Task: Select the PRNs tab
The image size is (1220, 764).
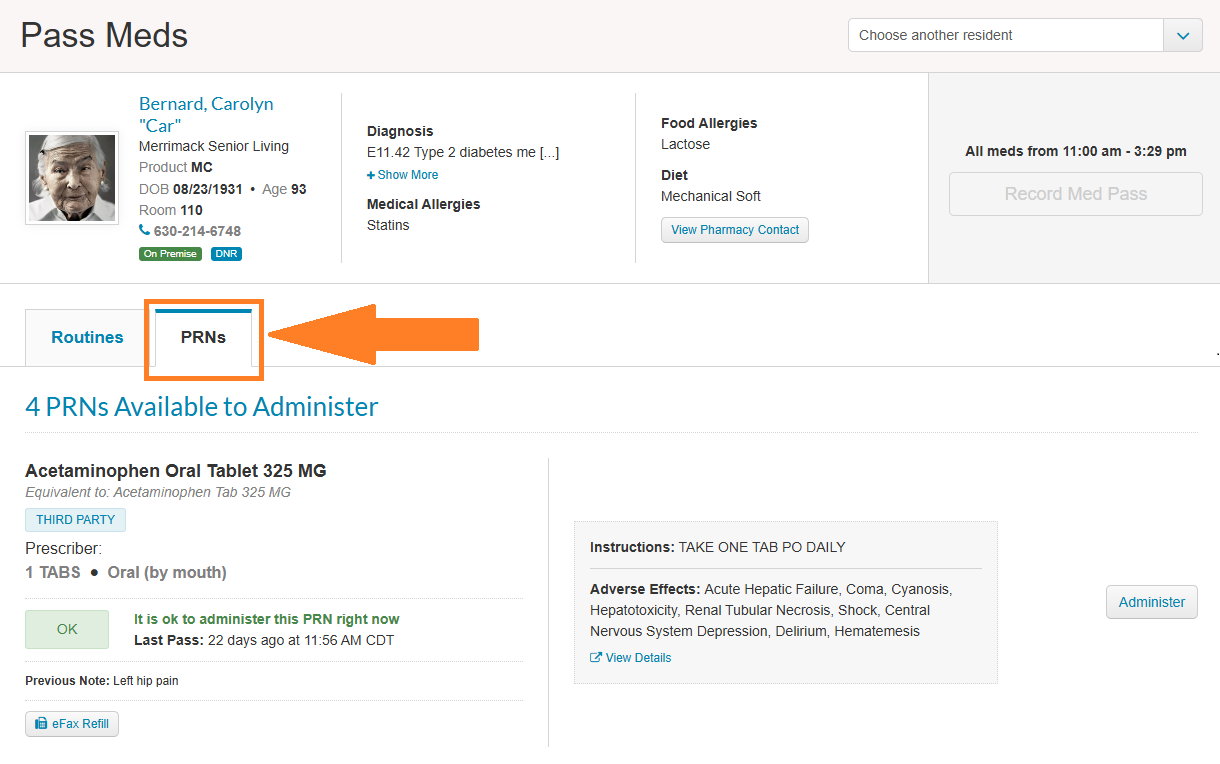Action: click(x=203, y=337)
